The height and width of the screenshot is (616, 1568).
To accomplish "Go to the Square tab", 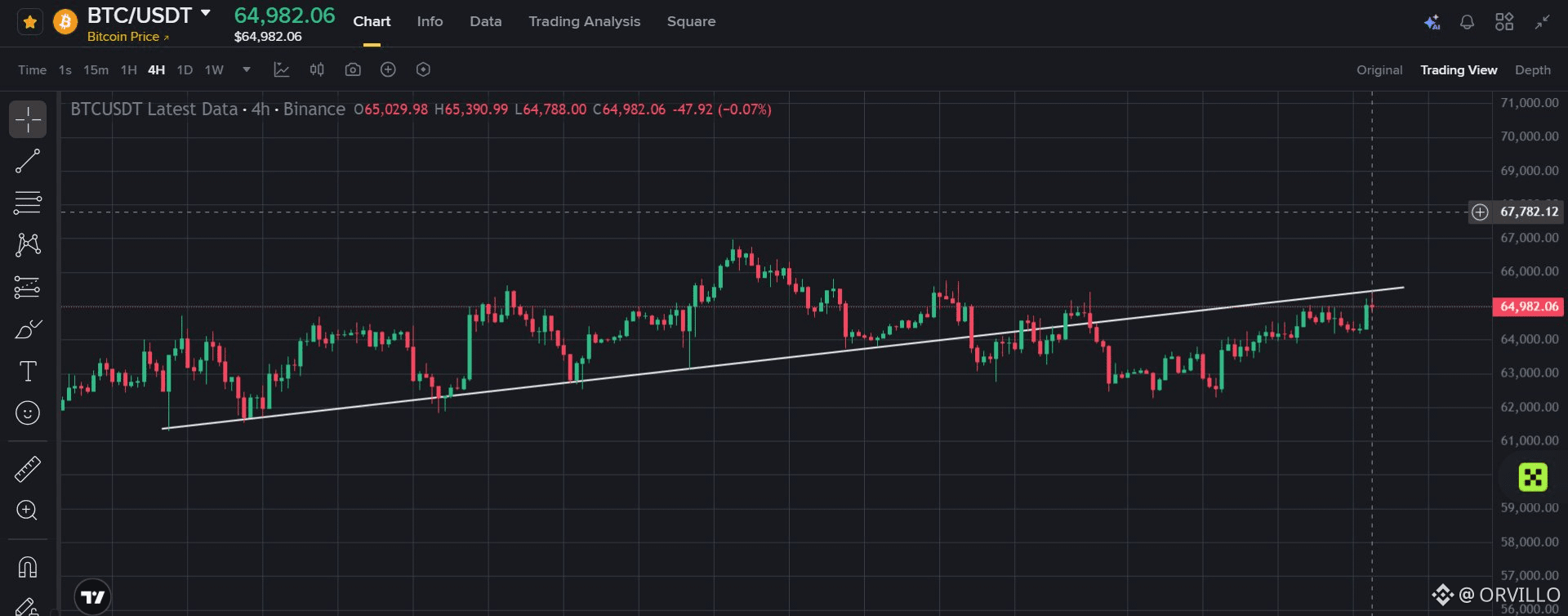I will point(691,21).
